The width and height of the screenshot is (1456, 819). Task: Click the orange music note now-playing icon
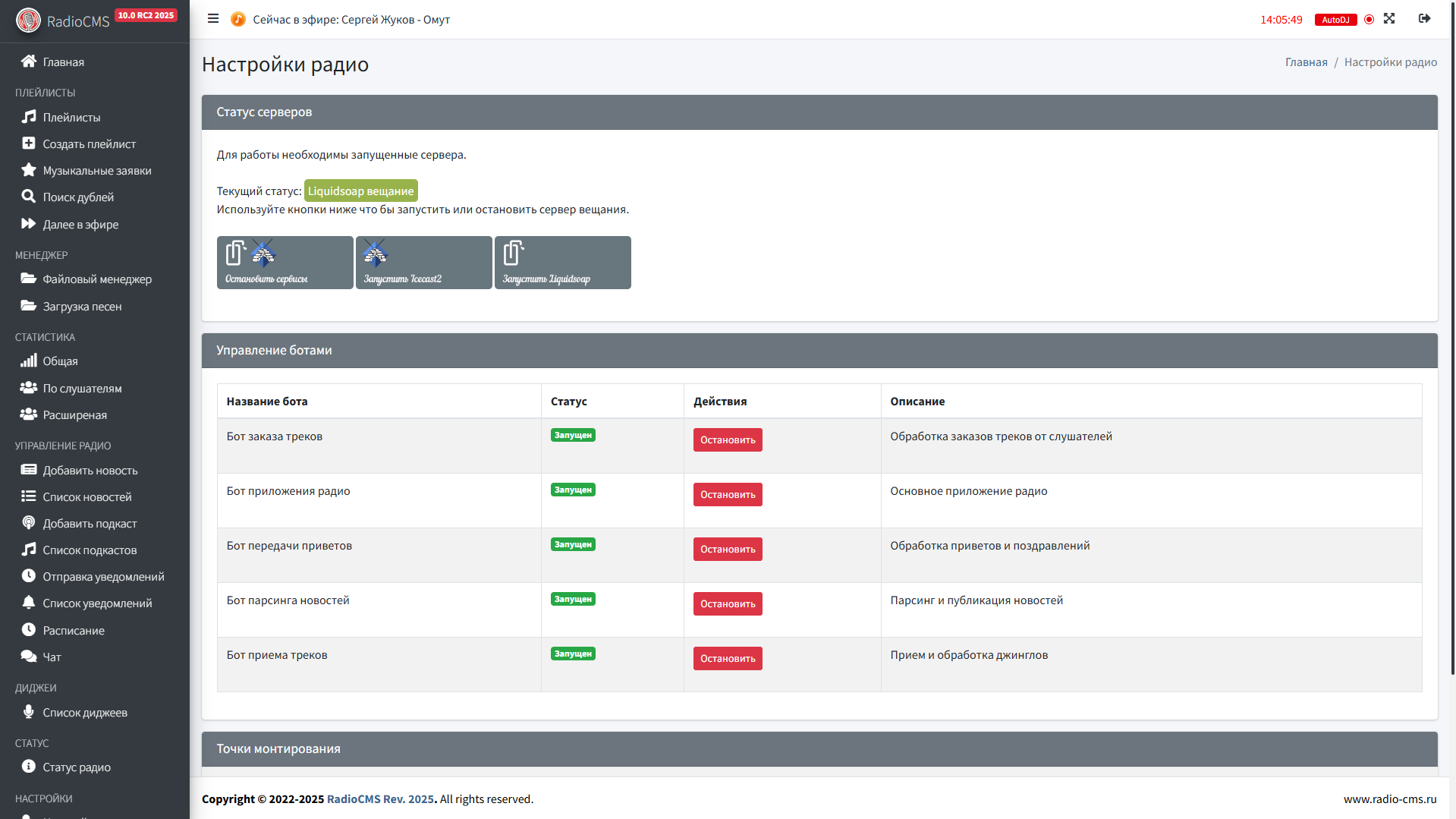coord(237,20)
